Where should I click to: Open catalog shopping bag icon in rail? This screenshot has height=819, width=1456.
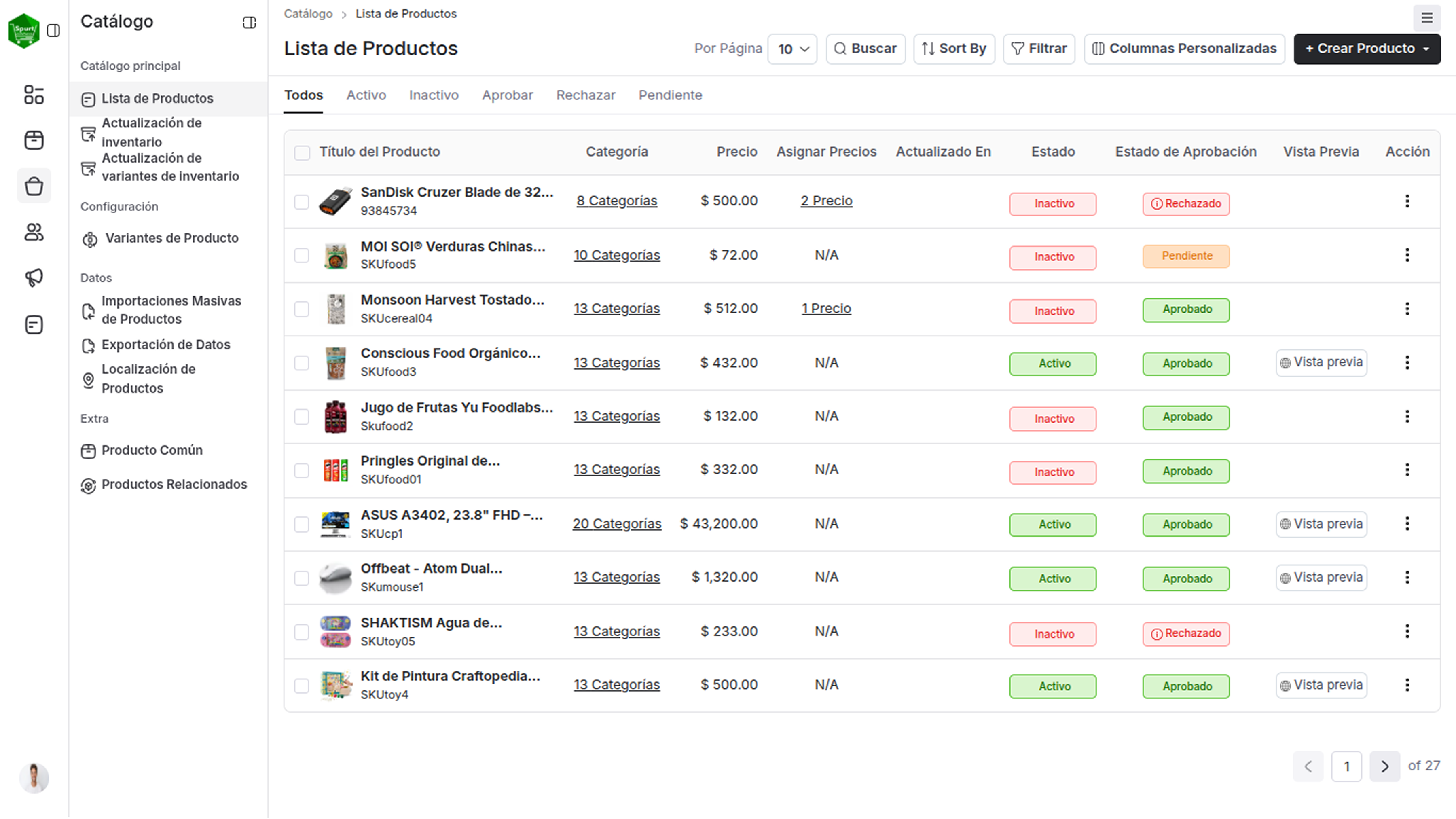coord(34,186)
